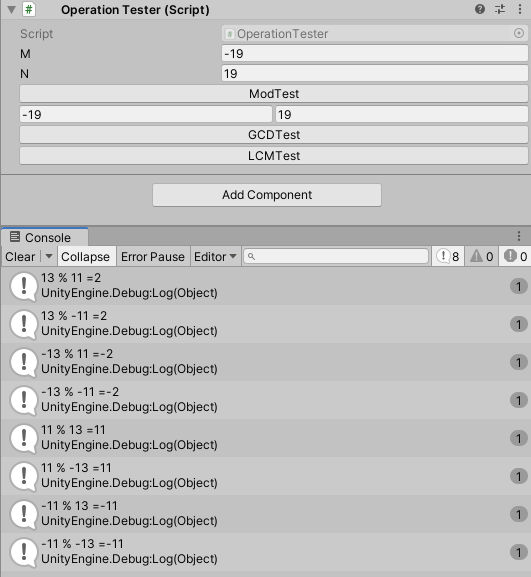Image resolution: width=531 pixels, height=577 pixels.
Task: Click the M value input field
Action: pyautogui.click(x=375, y=54)
